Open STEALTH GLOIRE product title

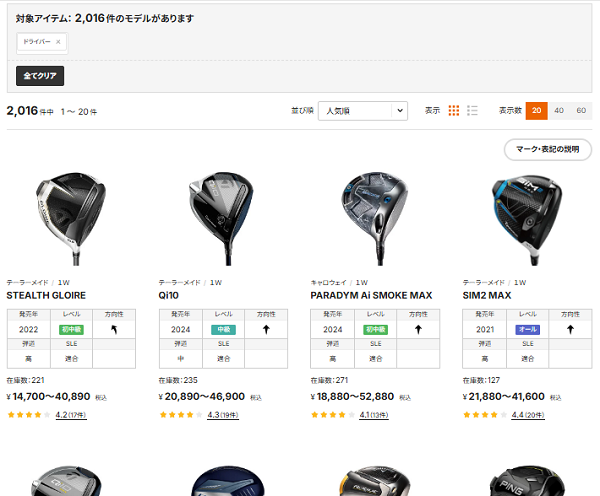(46, 295)
